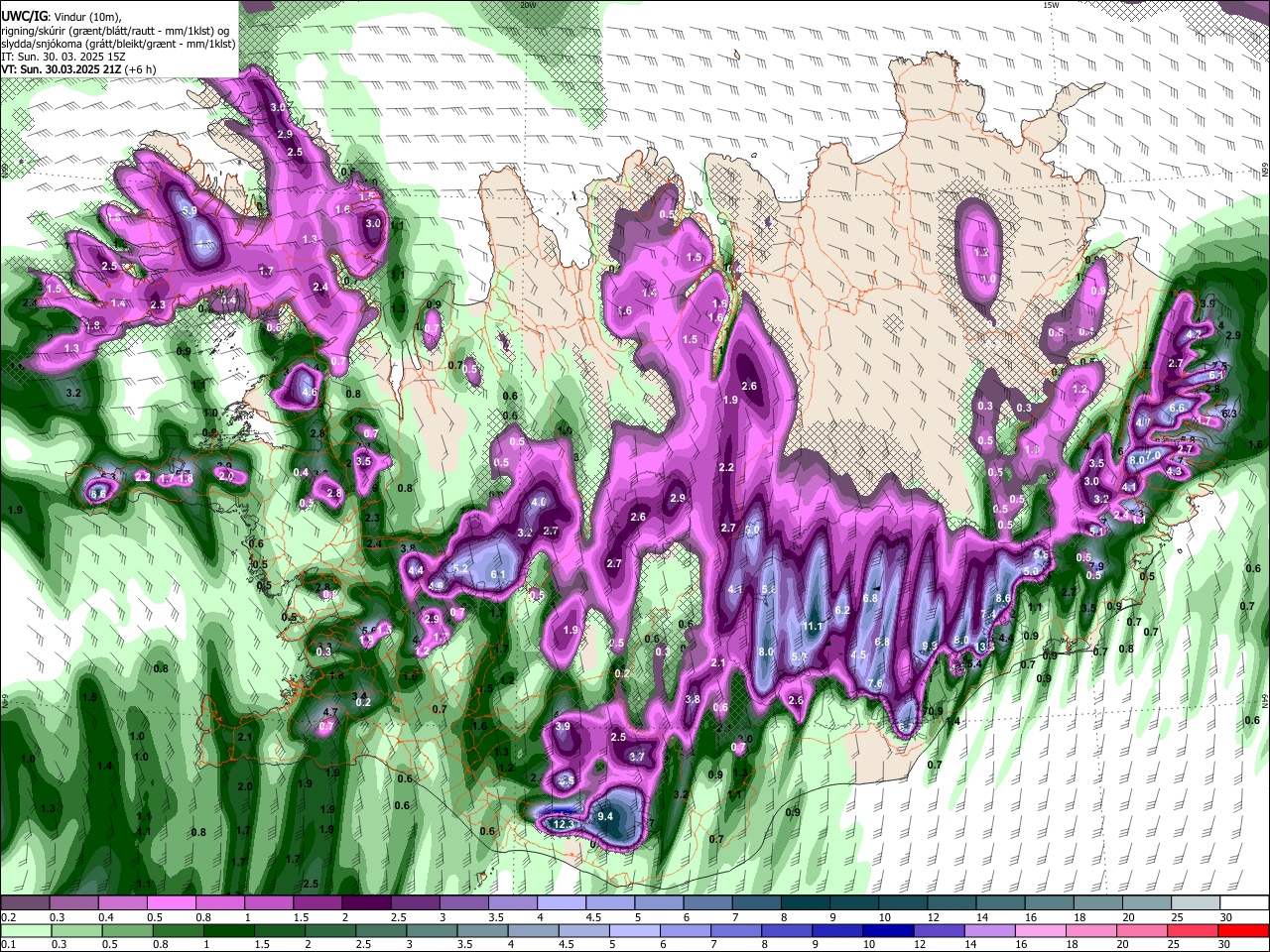The height and width of the screenshot is (952, 1270).
Task: Pick the bright pink swatch between 0.5 and 0.8
Action: click(x=171, y=904)
